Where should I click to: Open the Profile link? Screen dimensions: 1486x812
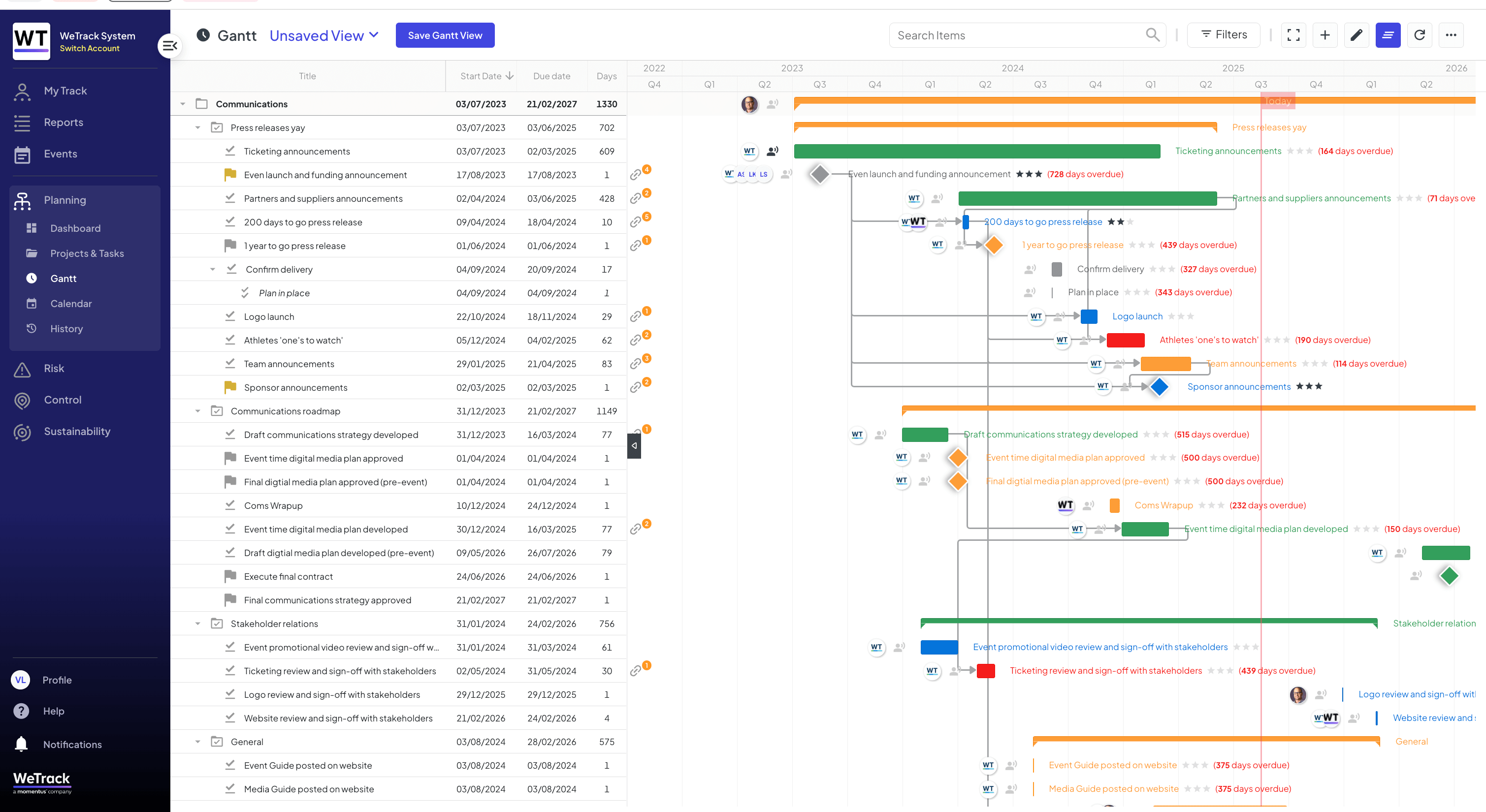click(x=57, y=680)
